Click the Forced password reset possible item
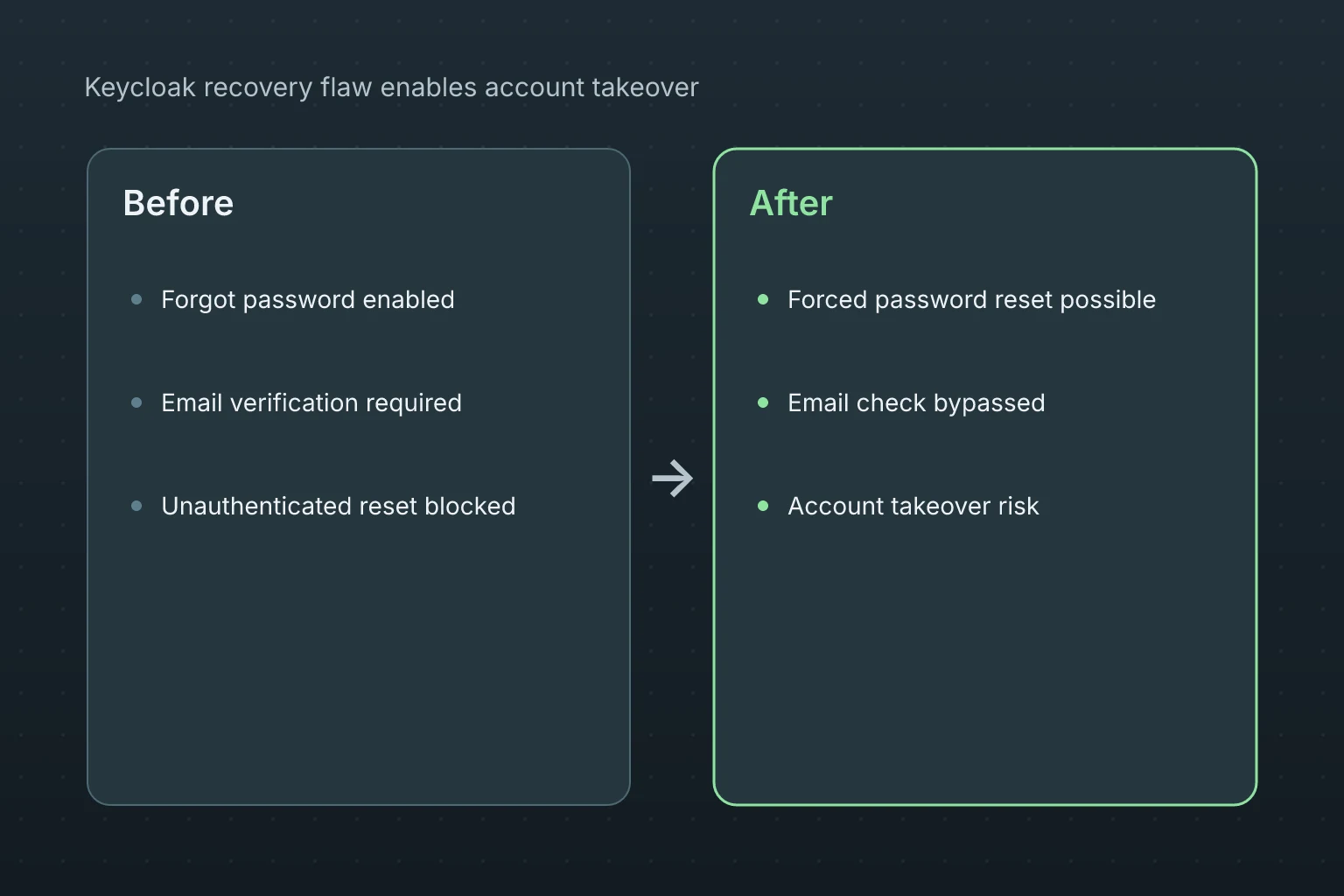Viewport: 1344px width, 896px height. pos(972,299)
